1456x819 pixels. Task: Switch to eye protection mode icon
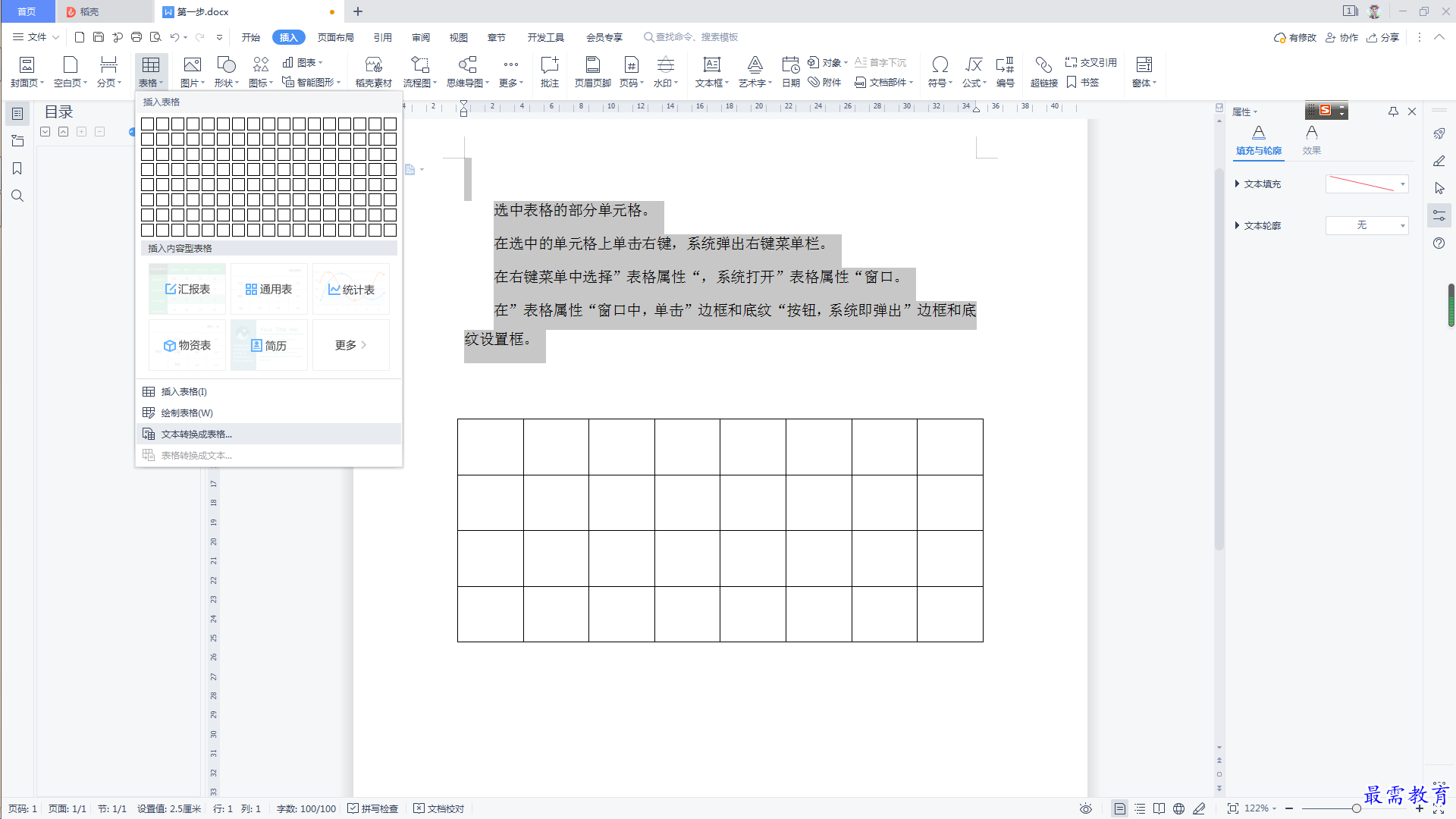[1086, 808]
